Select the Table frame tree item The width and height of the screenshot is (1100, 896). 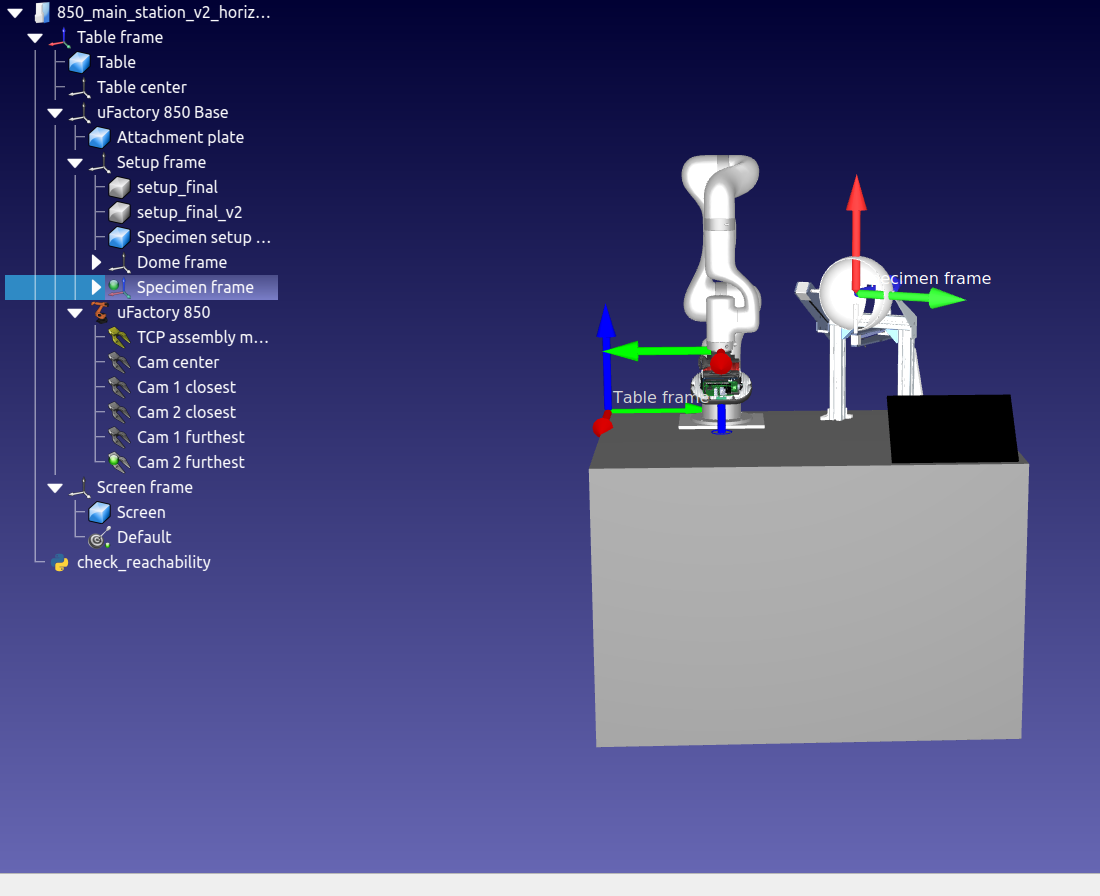click(x=120, y=37)
